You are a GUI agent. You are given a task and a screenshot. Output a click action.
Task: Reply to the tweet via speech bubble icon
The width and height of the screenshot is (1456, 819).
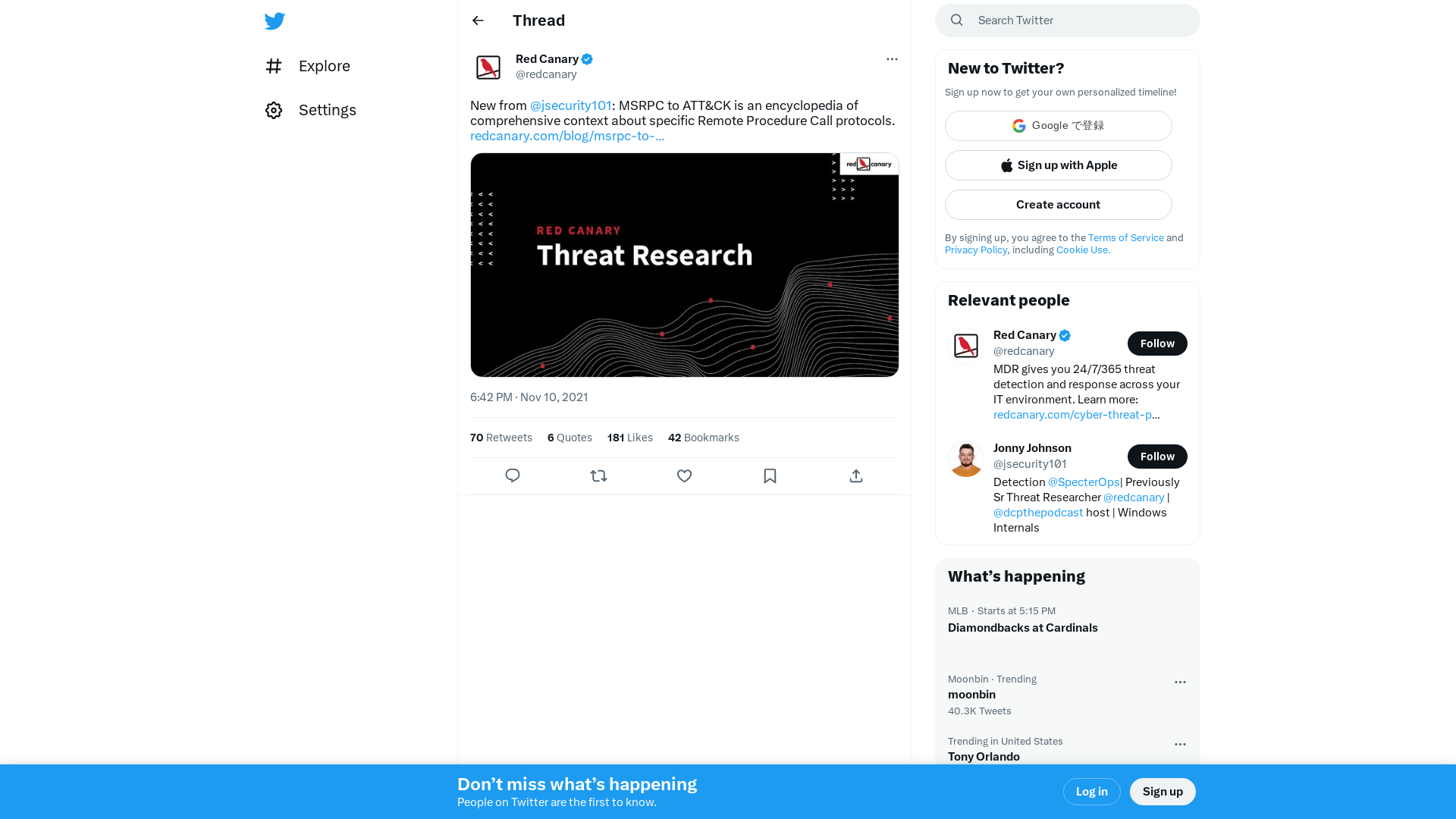point(513,475)
